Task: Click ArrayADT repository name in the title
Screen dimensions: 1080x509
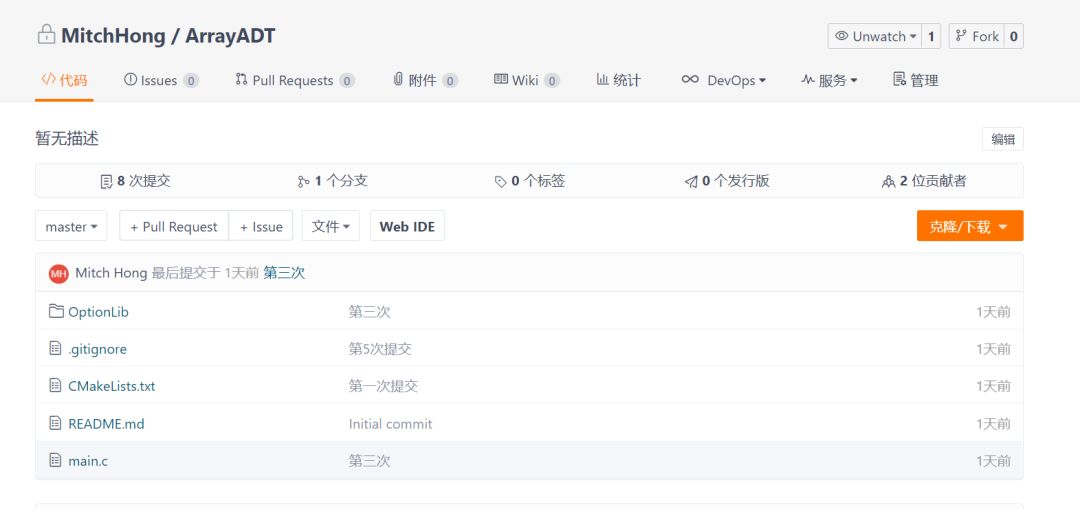Action: (230, 35)
